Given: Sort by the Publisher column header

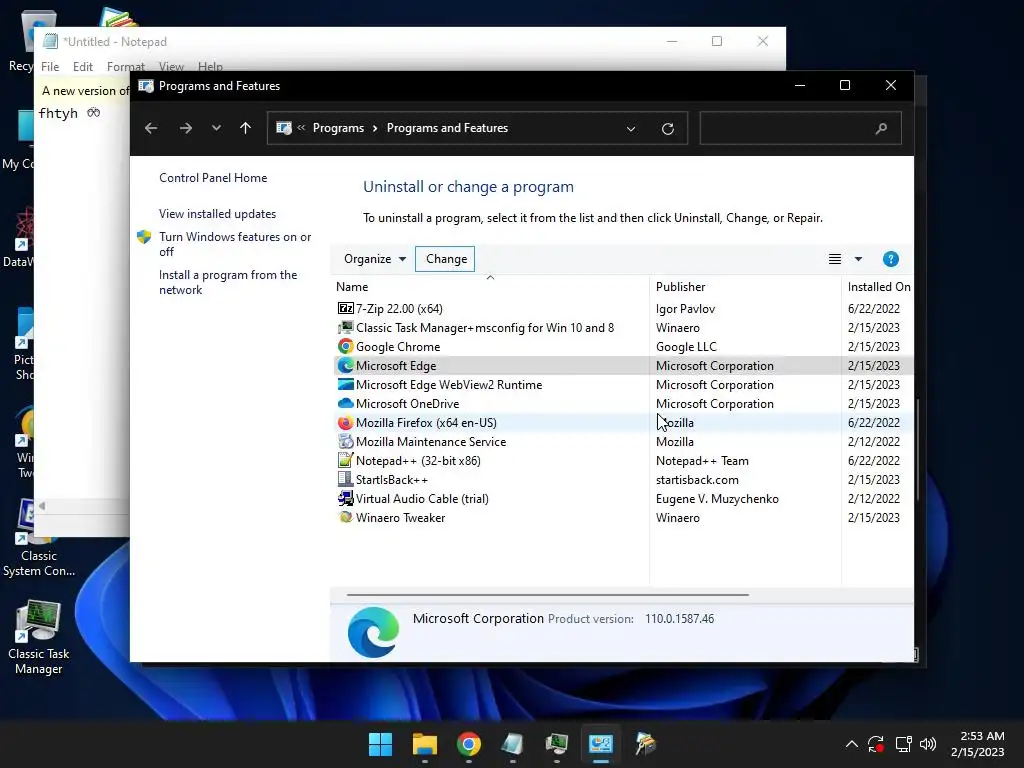Looking at the screenshot, I should (x=745, y=287).
